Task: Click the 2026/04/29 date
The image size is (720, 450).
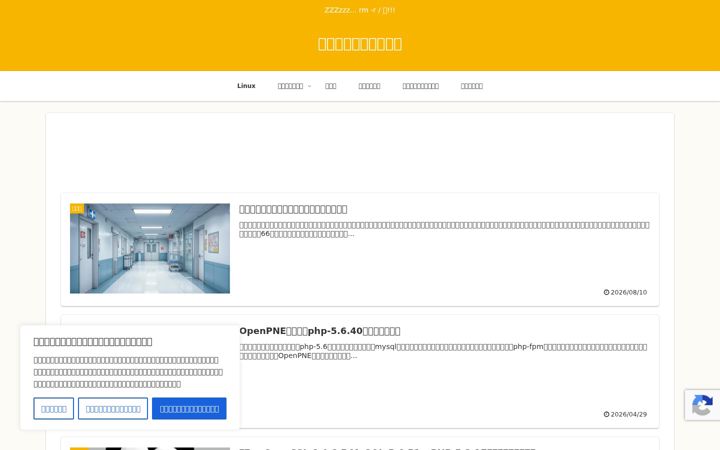Action: click(x=629, y=415)
